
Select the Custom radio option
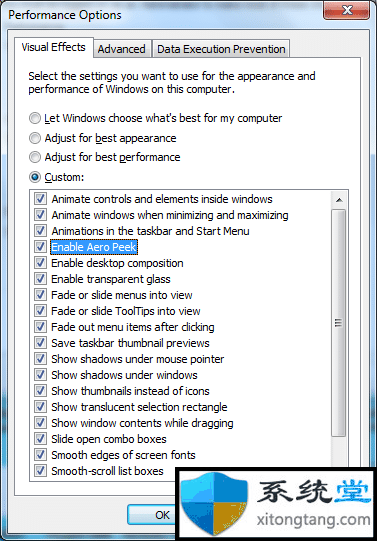34,177
